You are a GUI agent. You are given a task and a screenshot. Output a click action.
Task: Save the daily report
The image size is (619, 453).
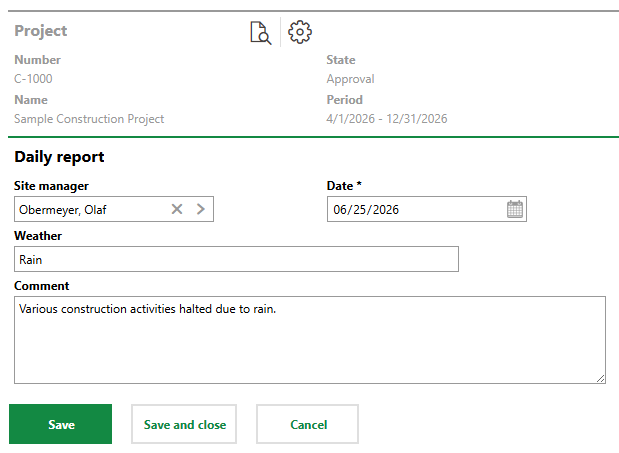(60, 424)
